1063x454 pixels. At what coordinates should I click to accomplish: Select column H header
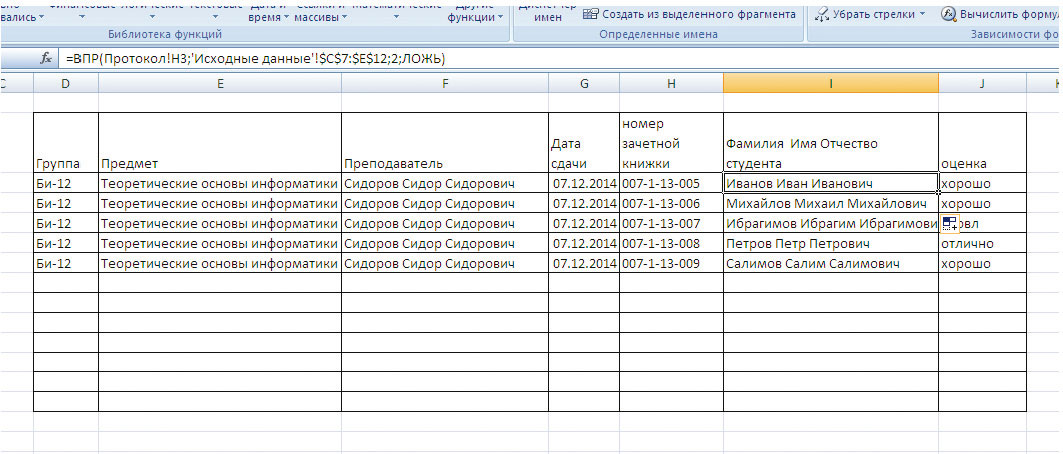[671, 83]
